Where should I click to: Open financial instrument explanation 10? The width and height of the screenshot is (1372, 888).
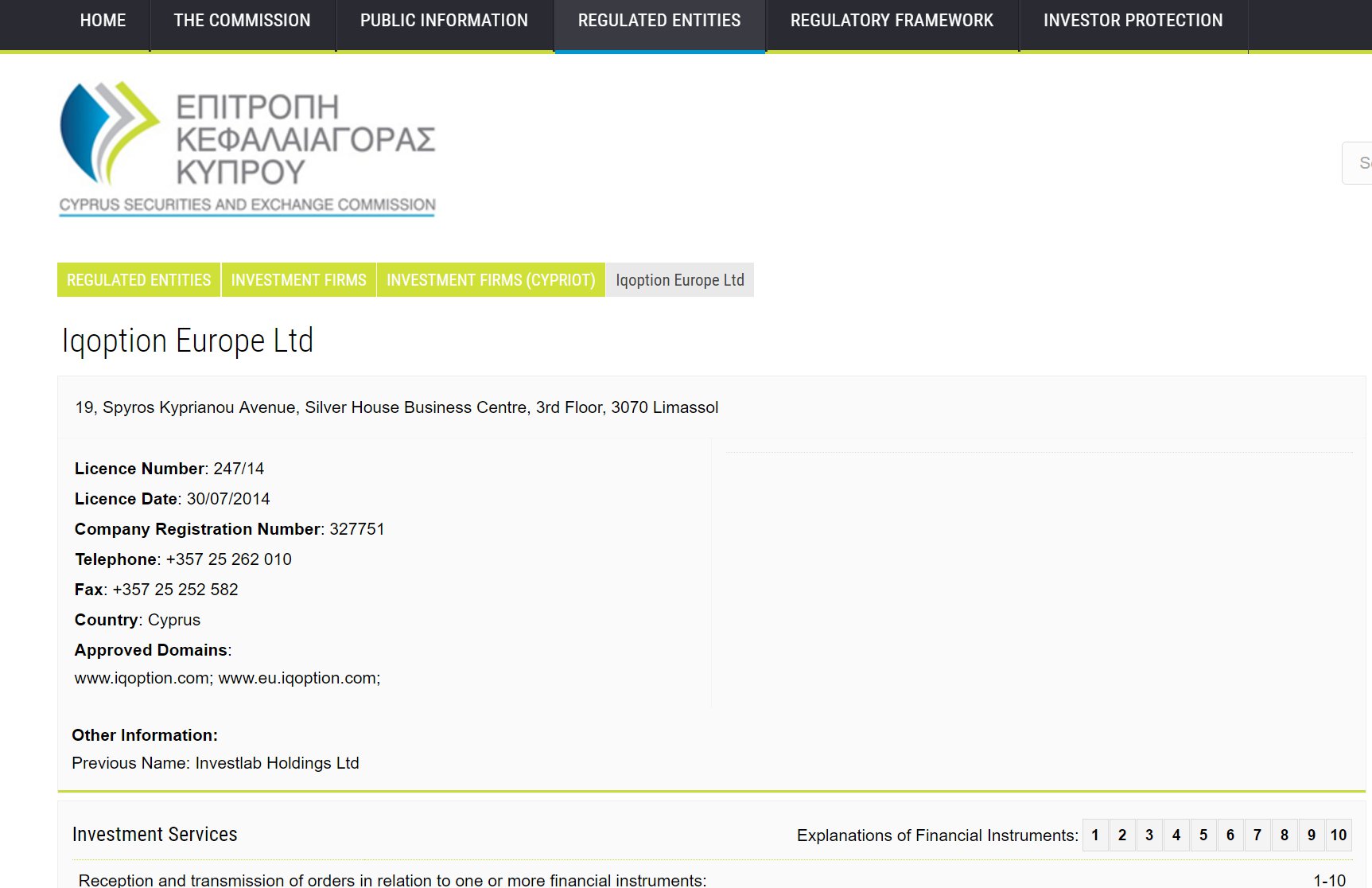(x=1339, y=835)
